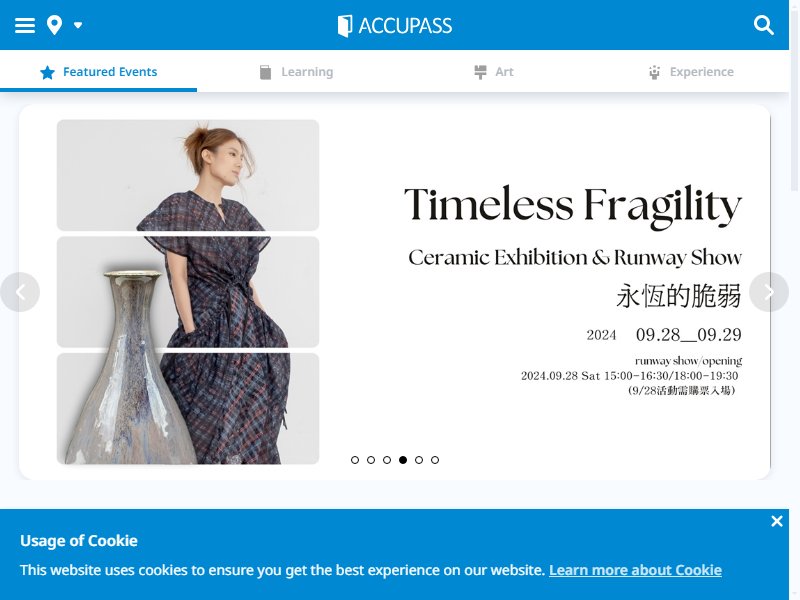
Task: Click the paint roller Art icon
Action: (x=480, y=72)
